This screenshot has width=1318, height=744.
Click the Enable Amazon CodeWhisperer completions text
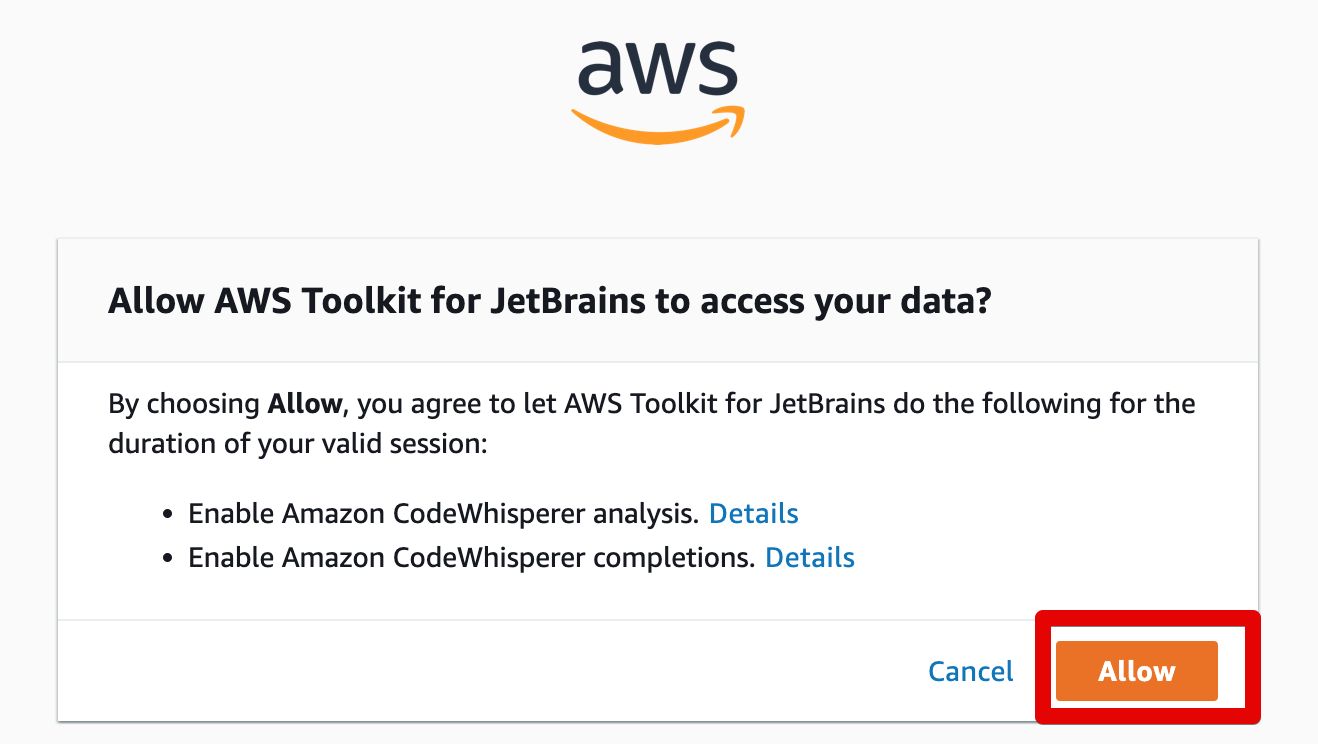[x=471, y=557]
